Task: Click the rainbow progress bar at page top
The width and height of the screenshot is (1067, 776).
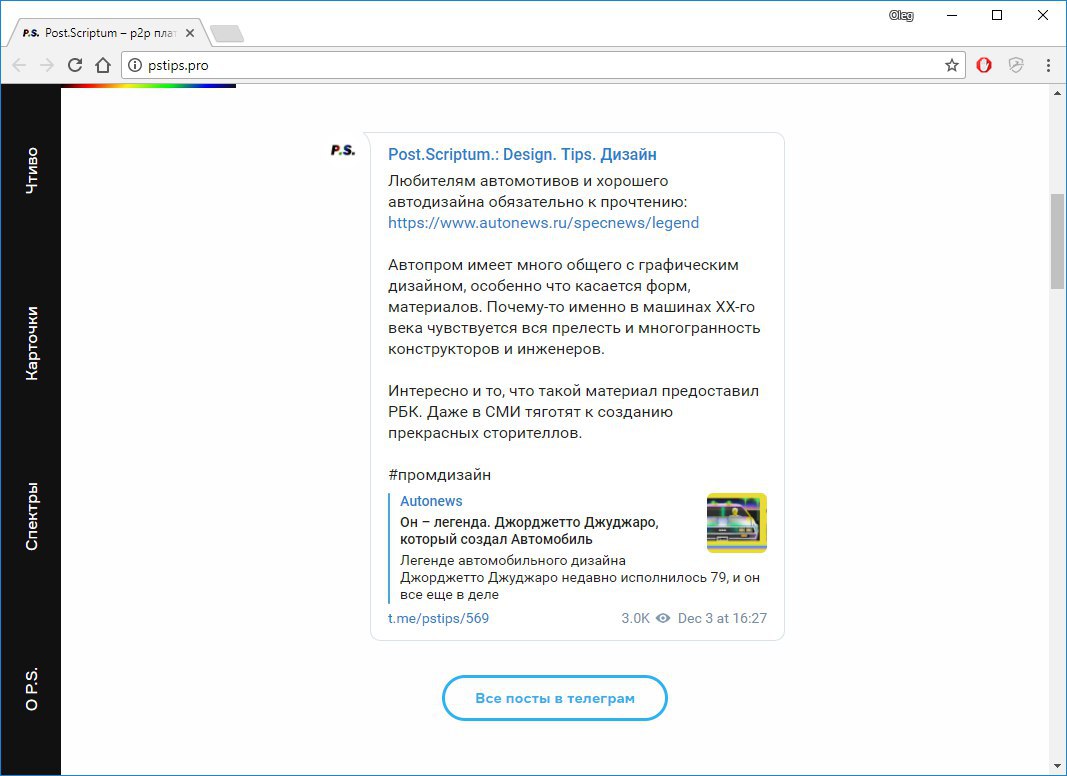Action: point(148,86)
